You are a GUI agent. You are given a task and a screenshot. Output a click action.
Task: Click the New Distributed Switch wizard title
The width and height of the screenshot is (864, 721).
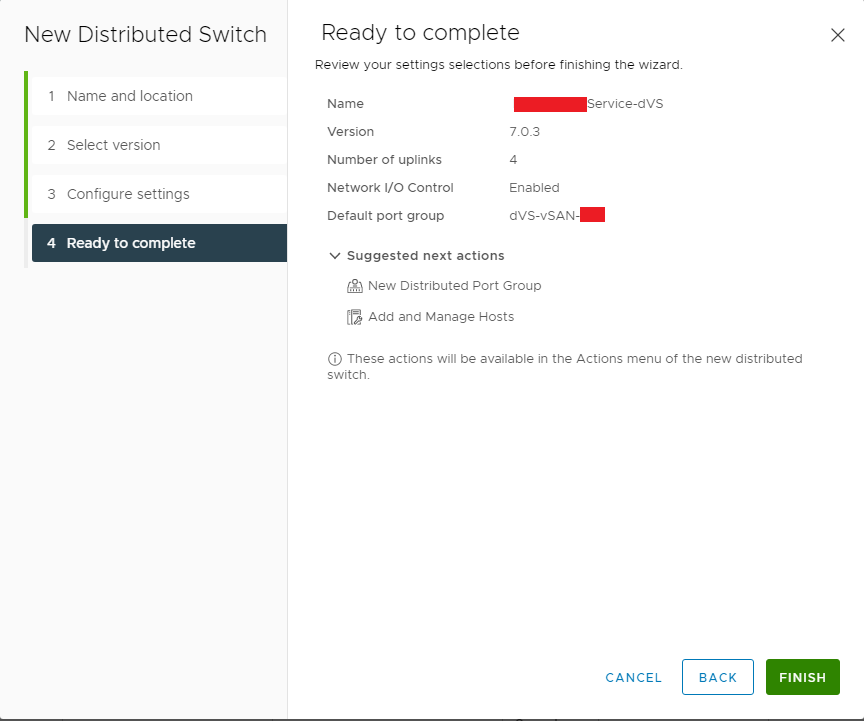[145, 35]
